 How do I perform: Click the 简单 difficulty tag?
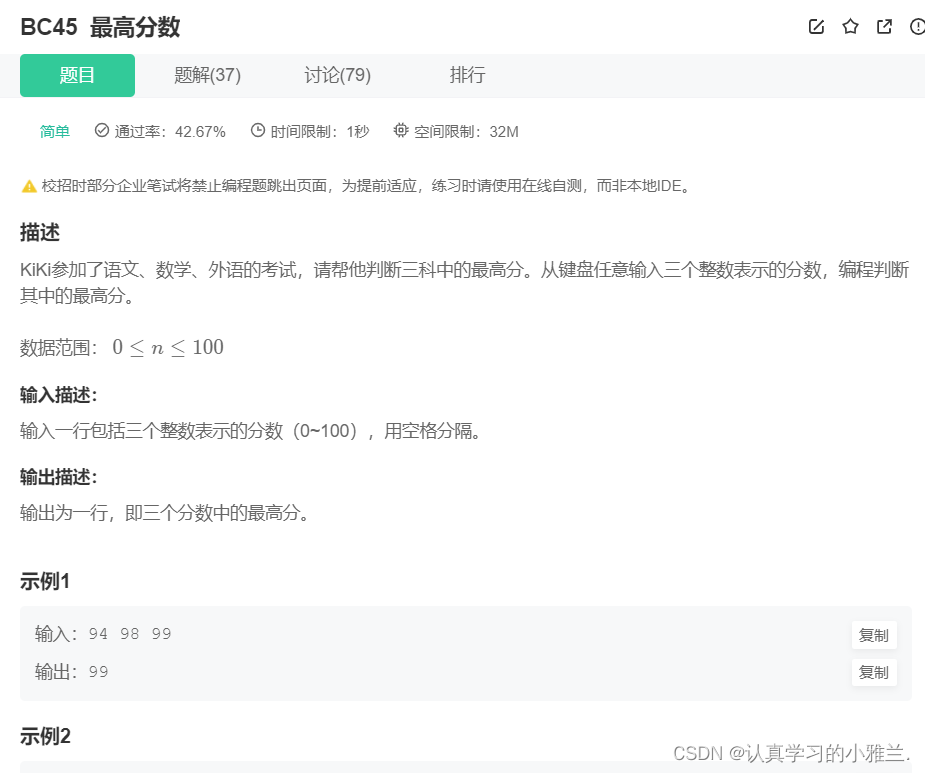(x=55, y=132)
